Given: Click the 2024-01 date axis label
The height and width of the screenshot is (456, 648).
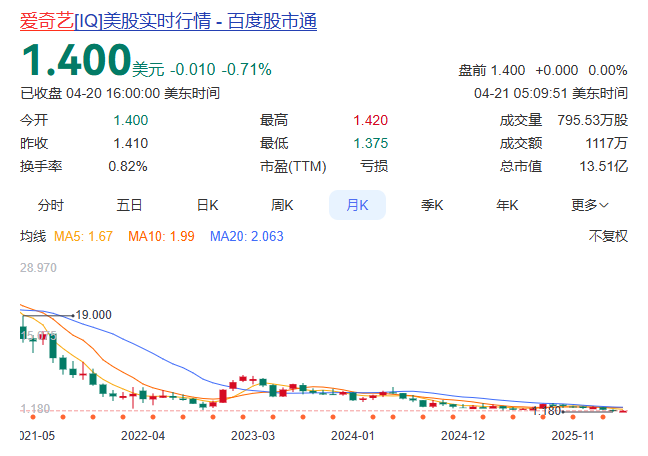Looking at the screenshot, I should (x=353, y=436).
